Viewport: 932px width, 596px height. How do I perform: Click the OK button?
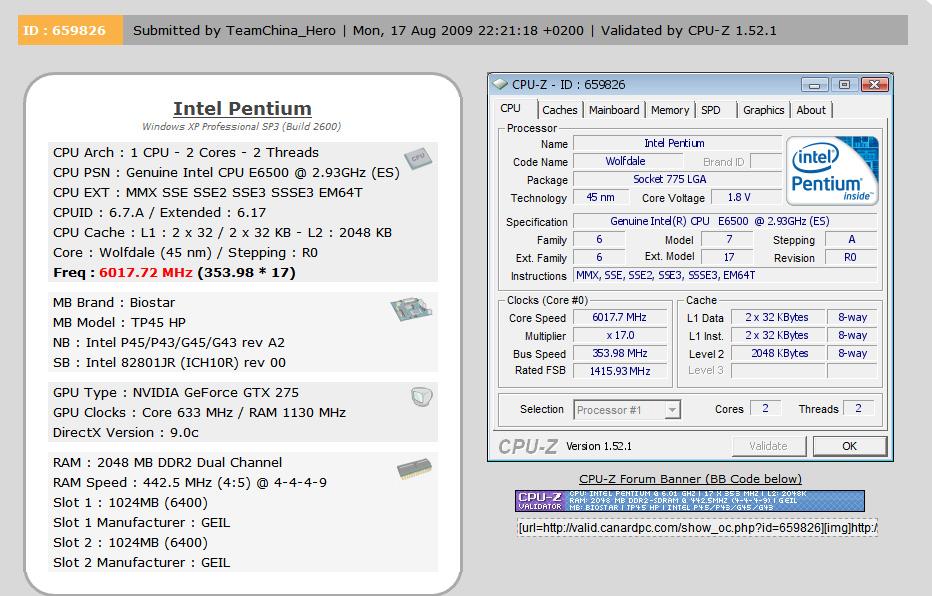coord(850,446)
